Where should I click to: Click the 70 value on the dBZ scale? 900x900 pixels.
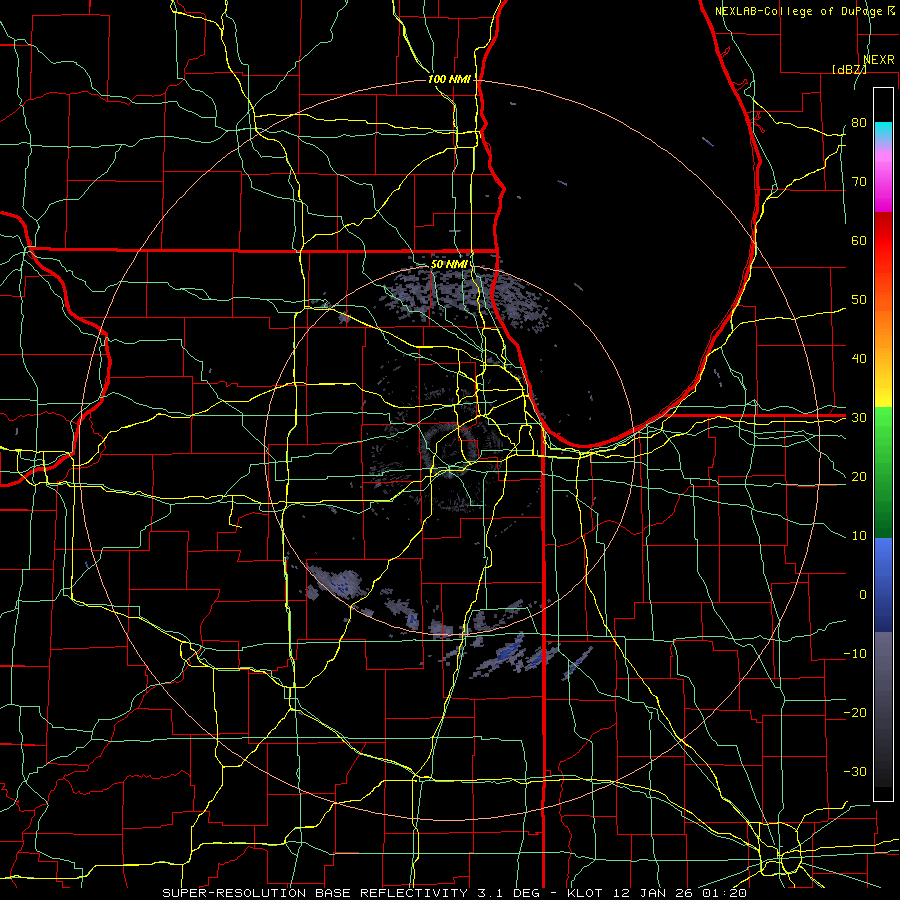859,182
